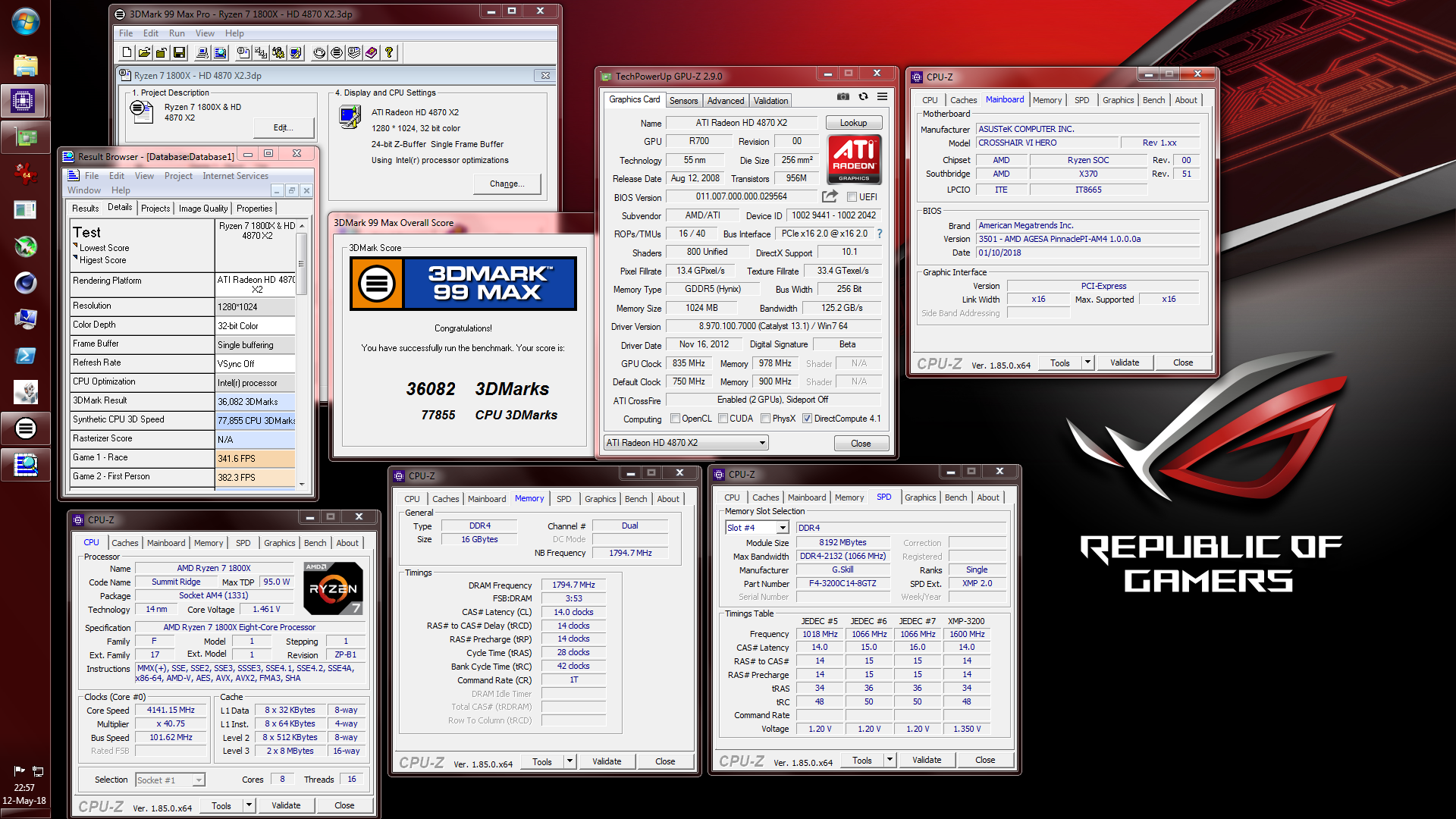This screenshot has height=819, width=1456.
Task: Switch to the Advanced tab in GPU-Z
Action: (726, 101)
